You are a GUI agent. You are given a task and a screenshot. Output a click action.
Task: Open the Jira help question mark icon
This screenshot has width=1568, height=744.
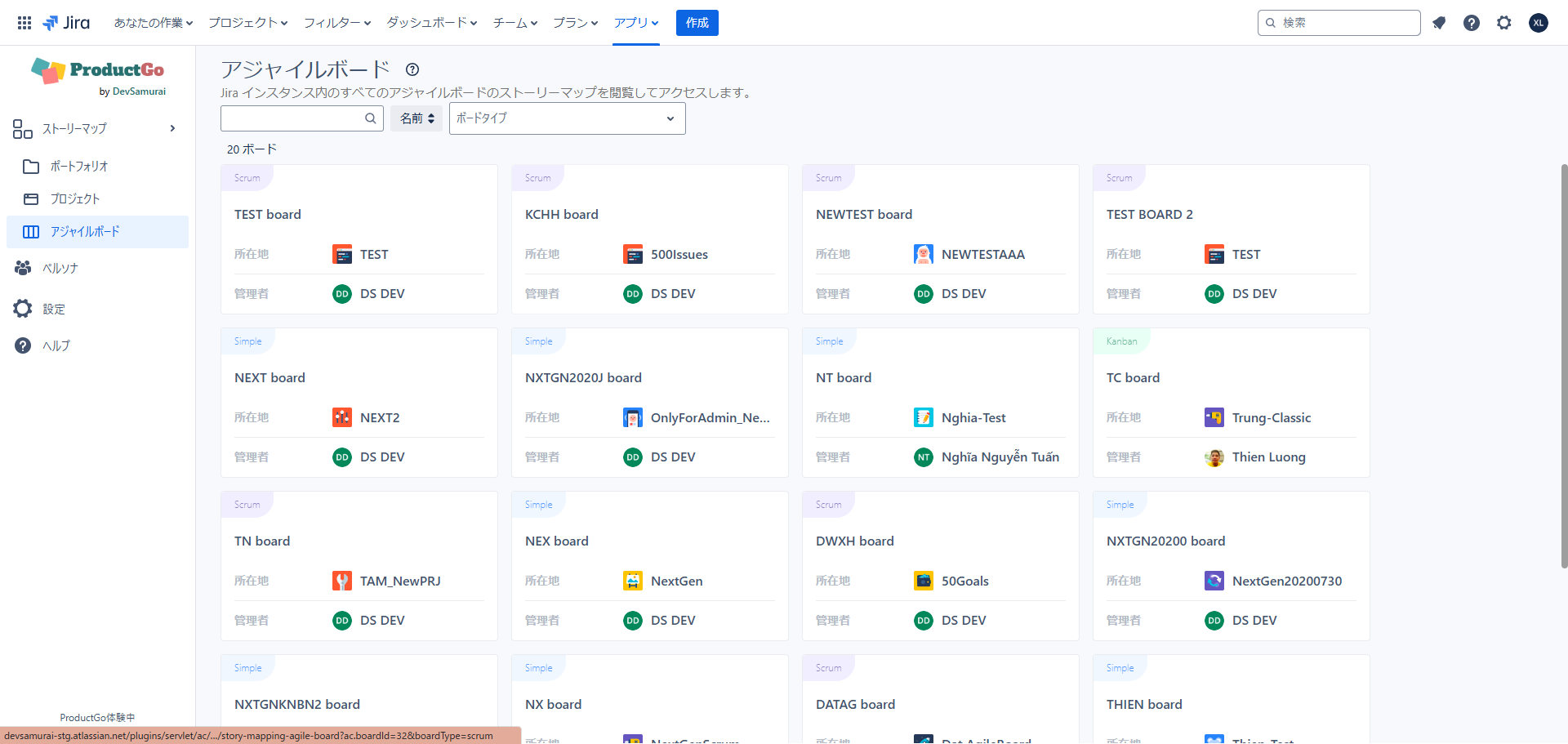pos(1472,23)
